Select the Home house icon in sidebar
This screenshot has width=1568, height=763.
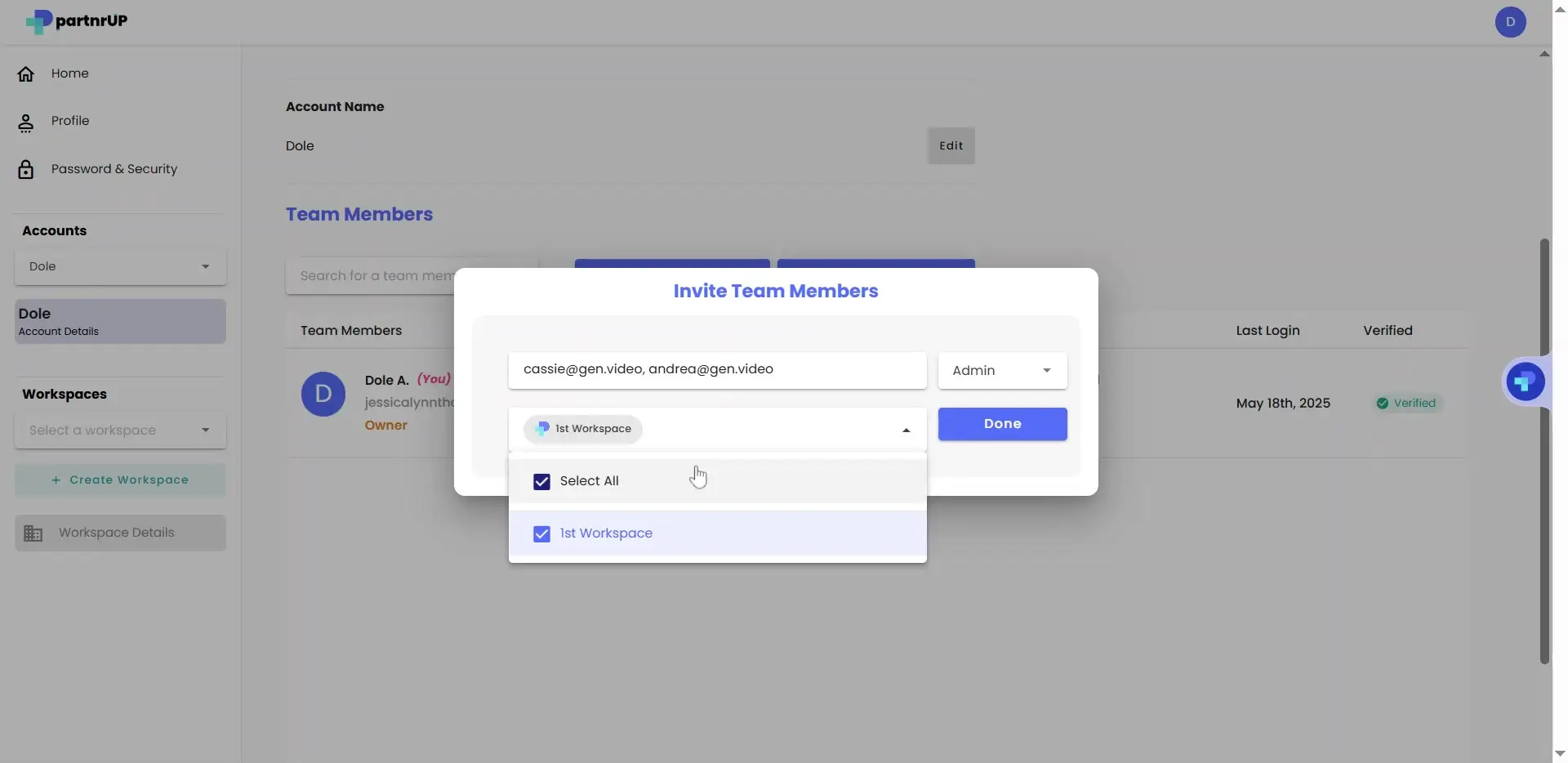(26, 74)
